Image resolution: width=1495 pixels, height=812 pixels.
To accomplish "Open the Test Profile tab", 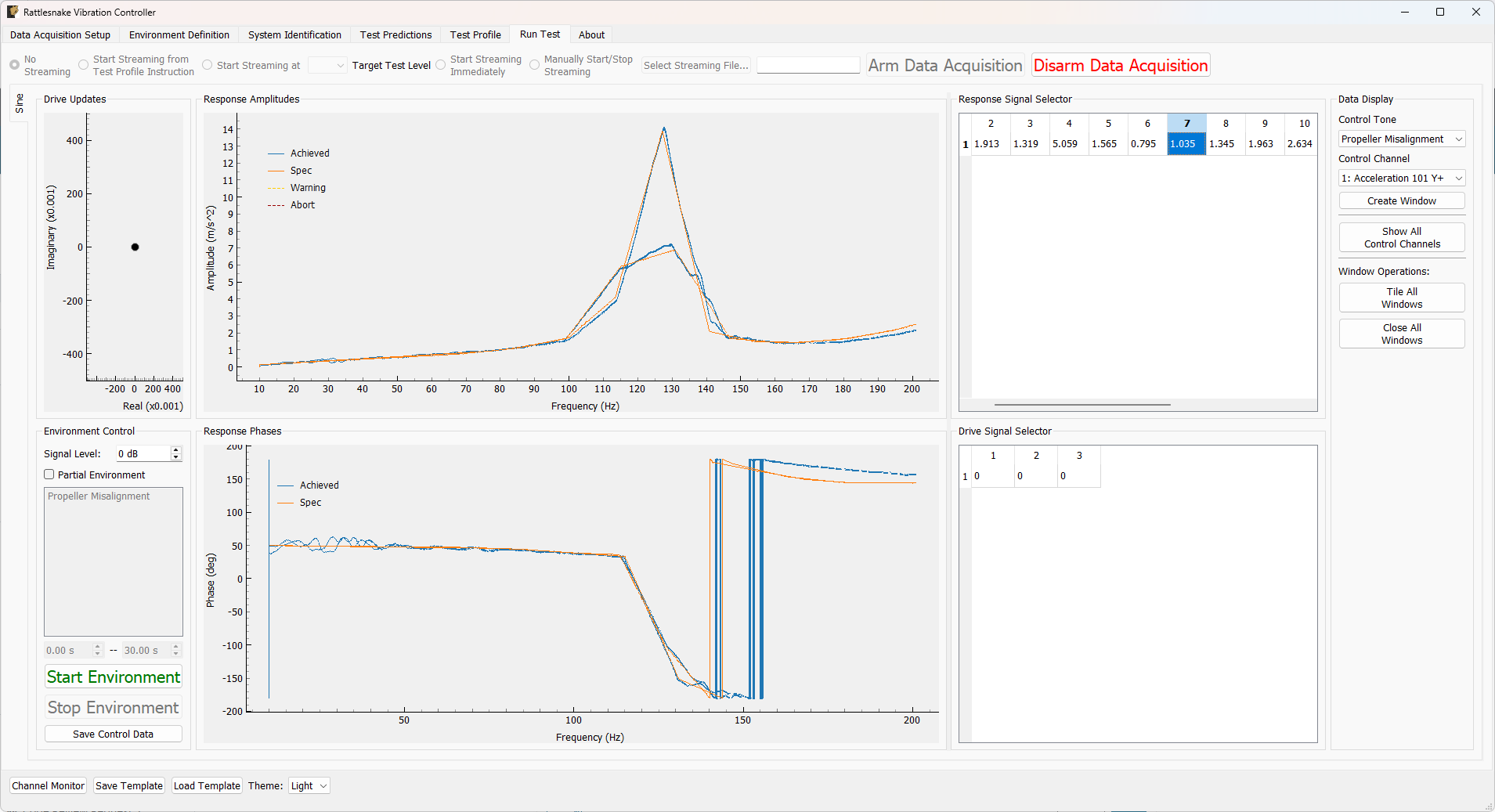I will [x=475, y=35].
